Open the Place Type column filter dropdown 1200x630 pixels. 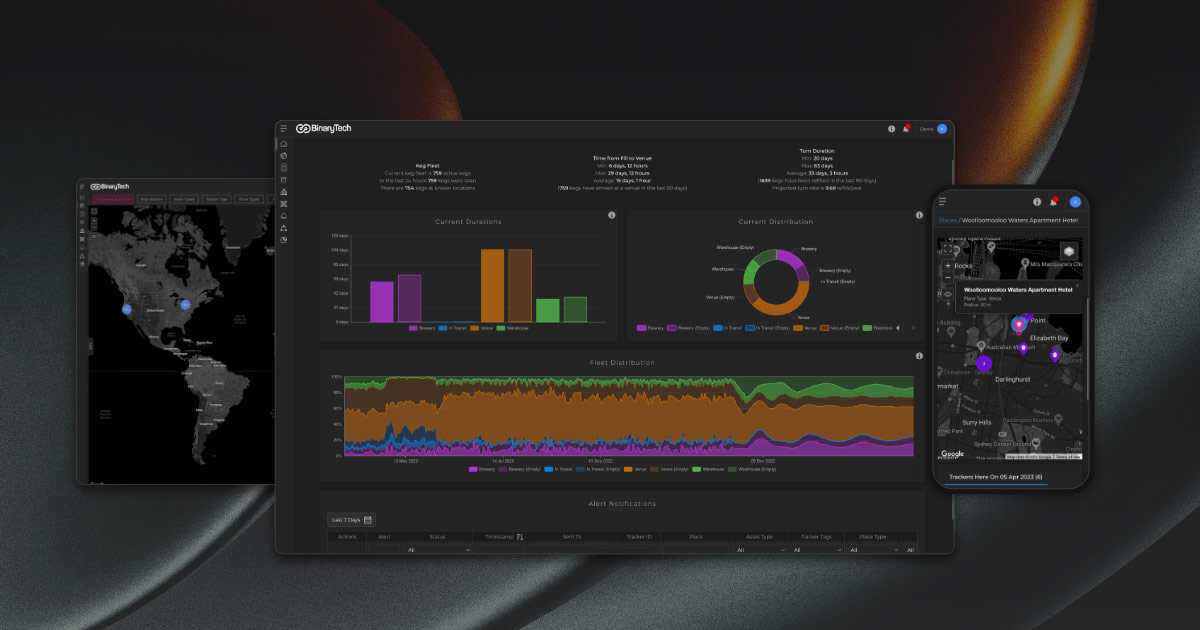click(x=873, y=549)
